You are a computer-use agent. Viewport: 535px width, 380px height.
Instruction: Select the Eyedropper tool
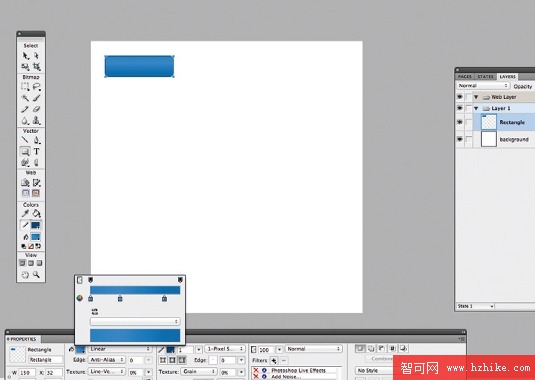tap(25, 214)
